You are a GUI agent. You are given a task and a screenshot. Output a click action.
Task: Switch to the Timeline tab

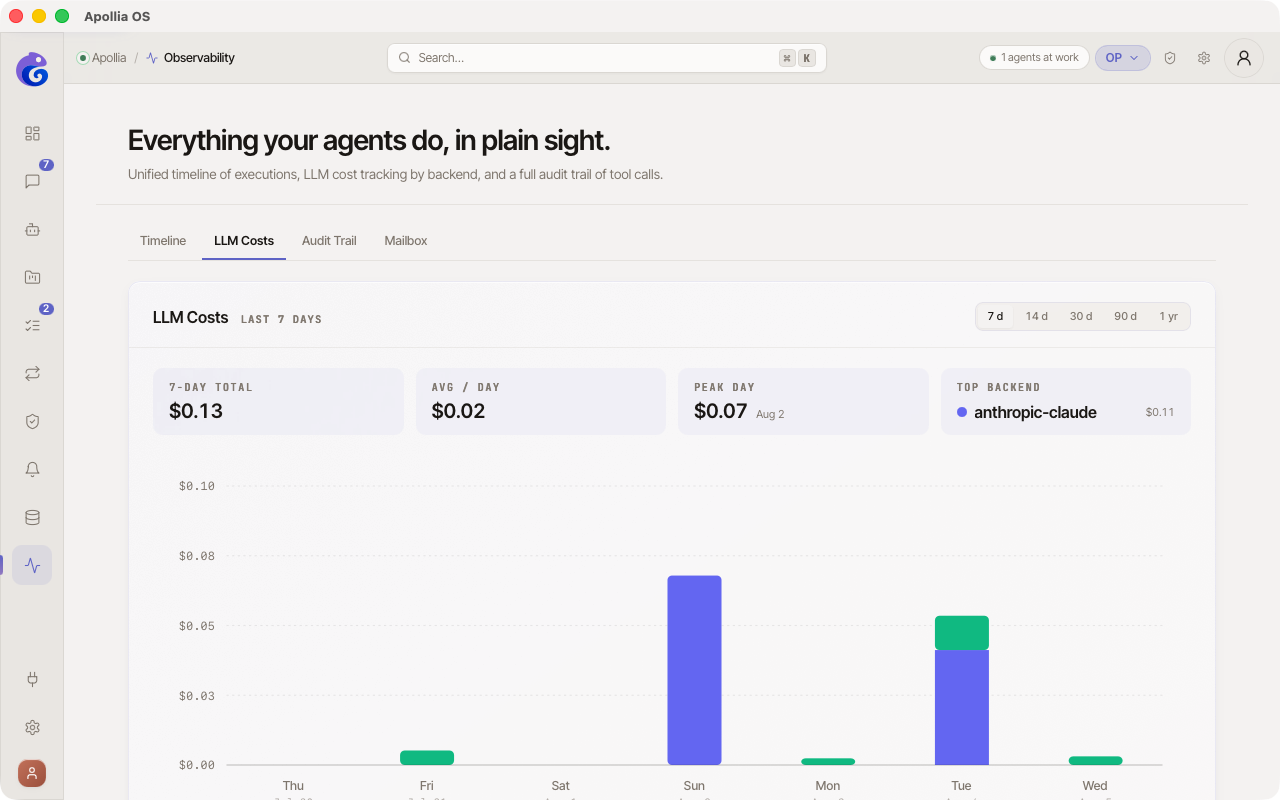point(163,241)
